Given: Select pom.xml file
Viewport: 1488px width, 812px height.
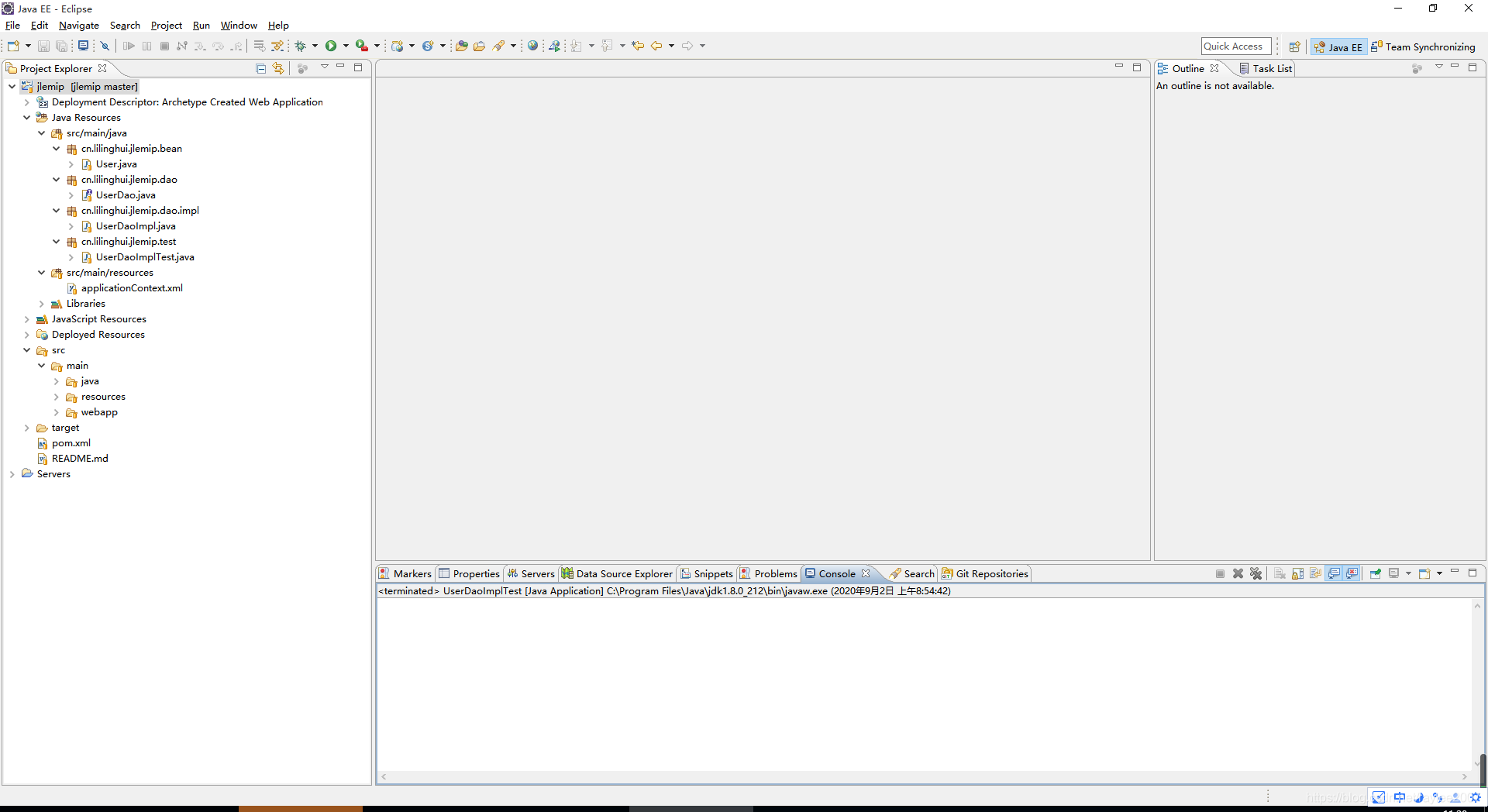Looking at the screenshot, I should [64, 442].
